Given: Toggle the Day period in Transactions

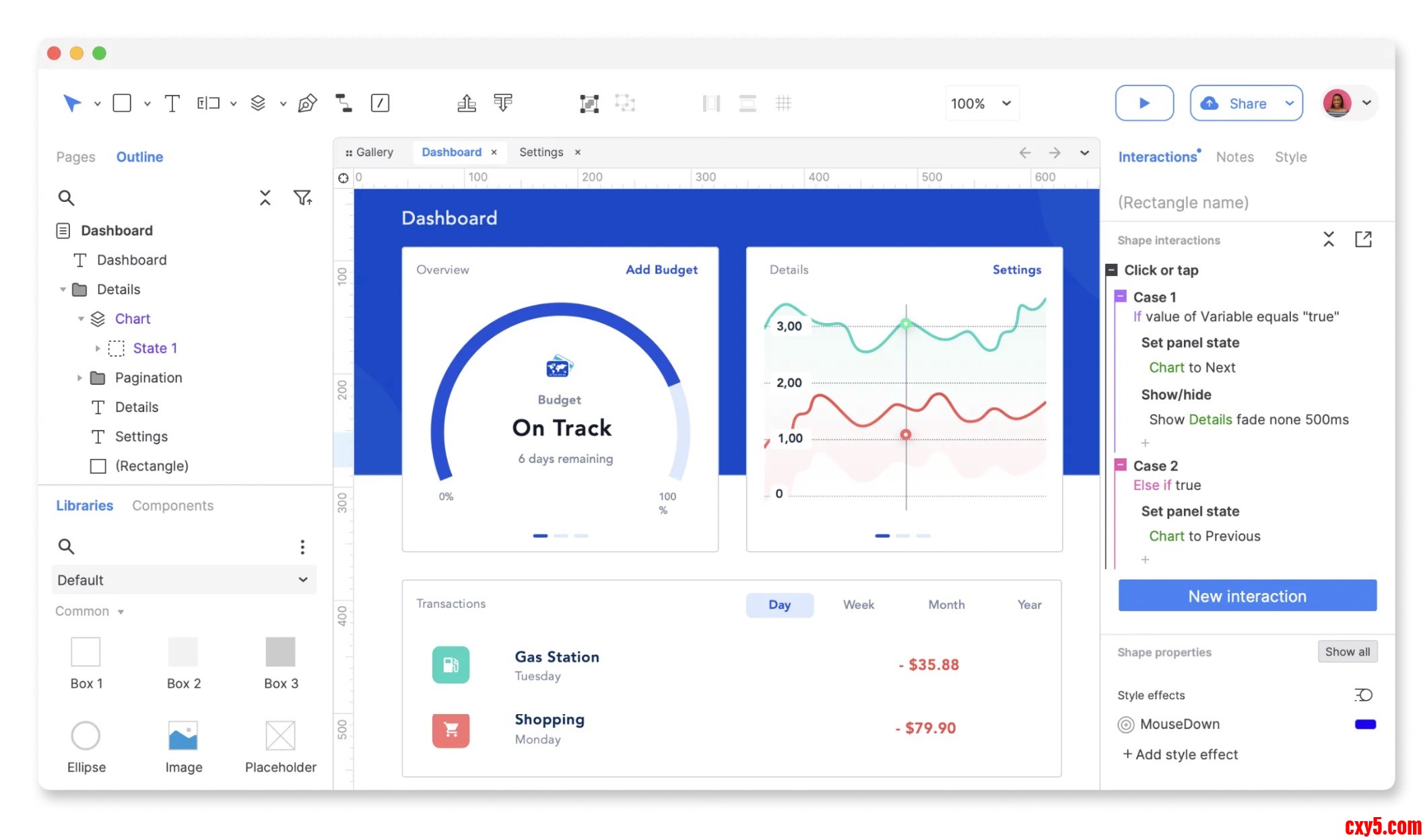Looking at the screenshot, I should 779,604.
